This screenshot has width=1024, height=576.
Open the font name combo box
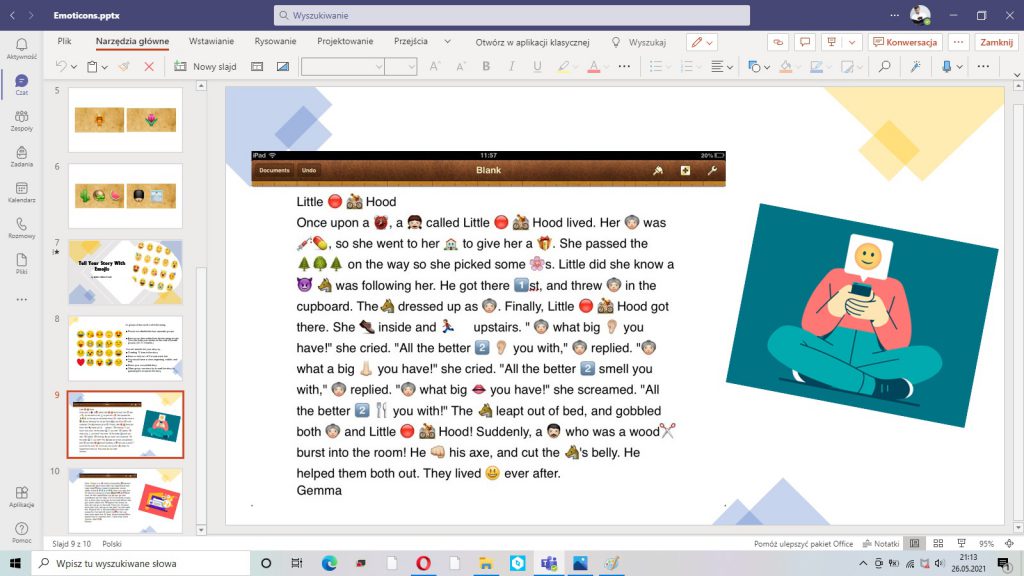(x=342, y=66)
